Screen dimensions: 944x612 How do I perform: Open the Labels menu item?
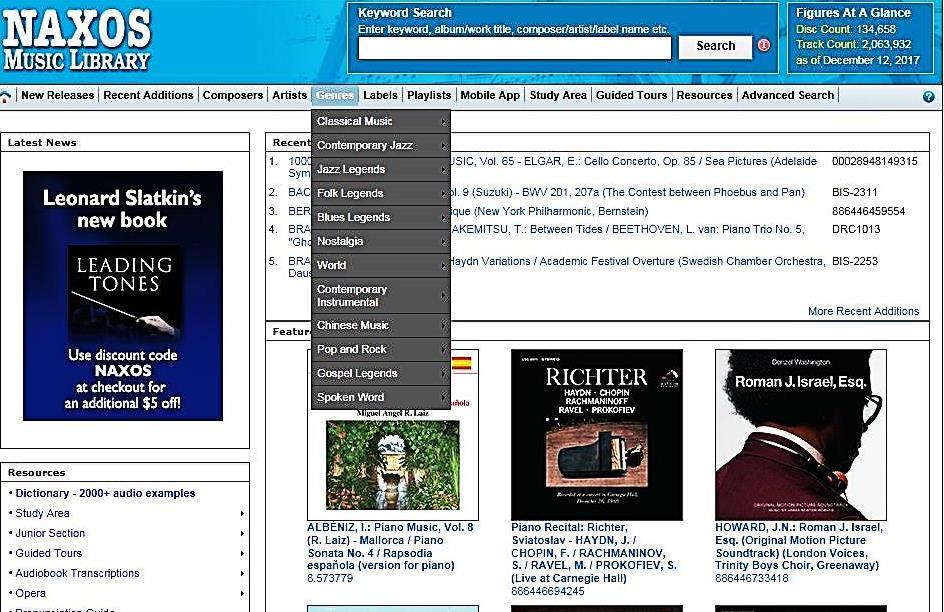[x=380, y=95]
